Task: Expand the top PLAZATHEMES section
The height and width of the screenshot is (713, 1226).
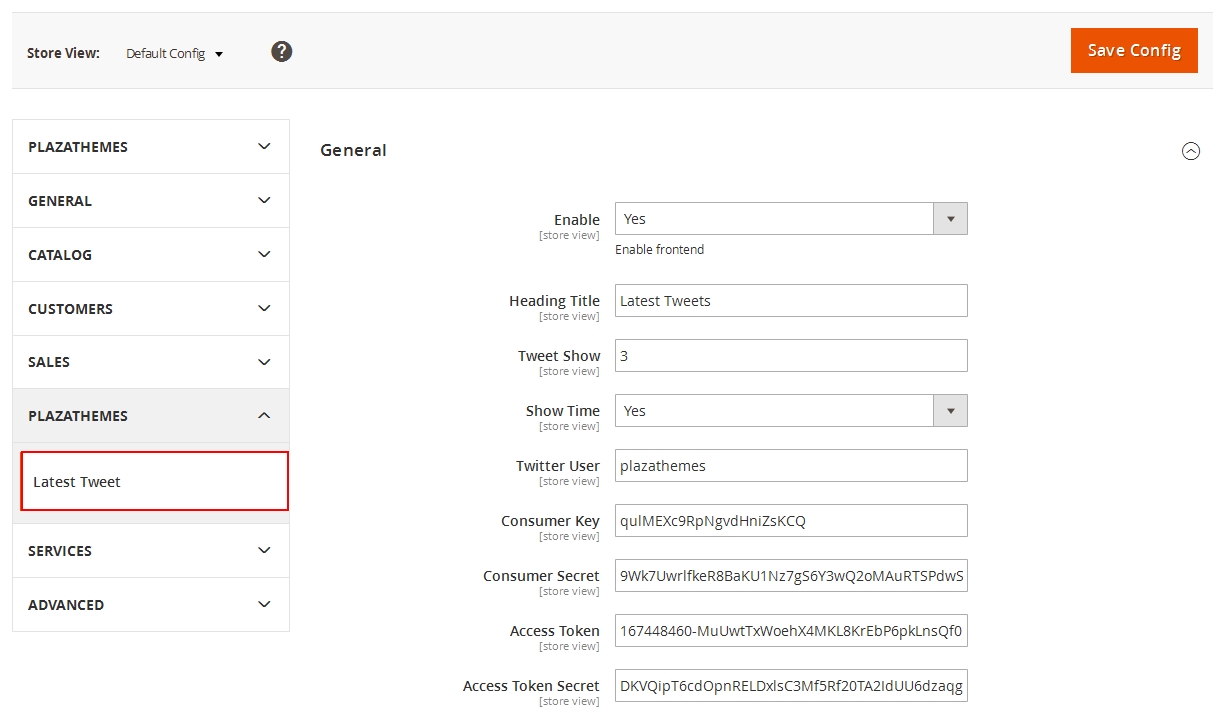Action: click(150, 147)
